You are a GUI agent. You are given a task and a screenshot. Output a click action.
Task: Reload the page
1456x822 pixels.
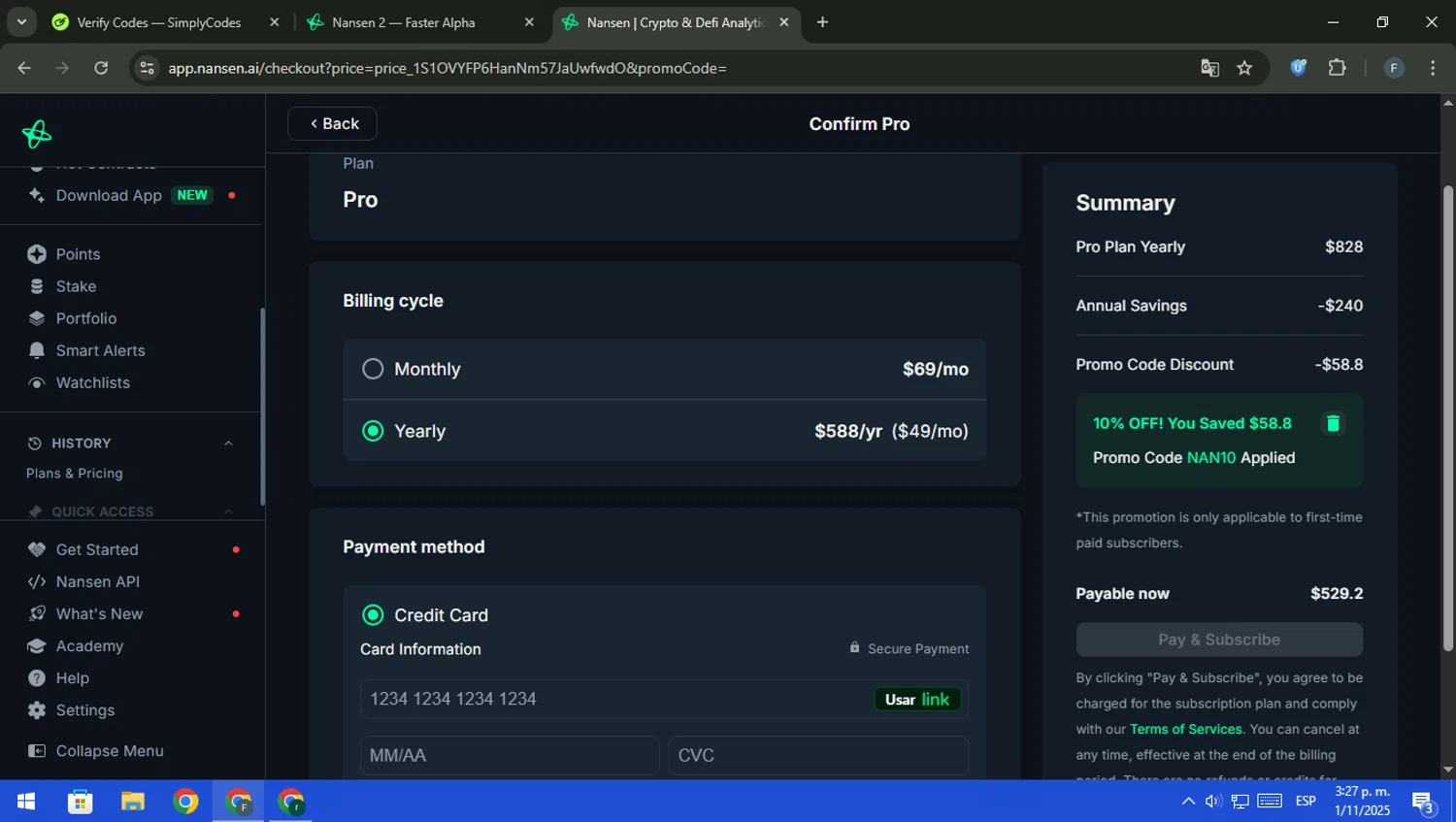click(101, 68)
